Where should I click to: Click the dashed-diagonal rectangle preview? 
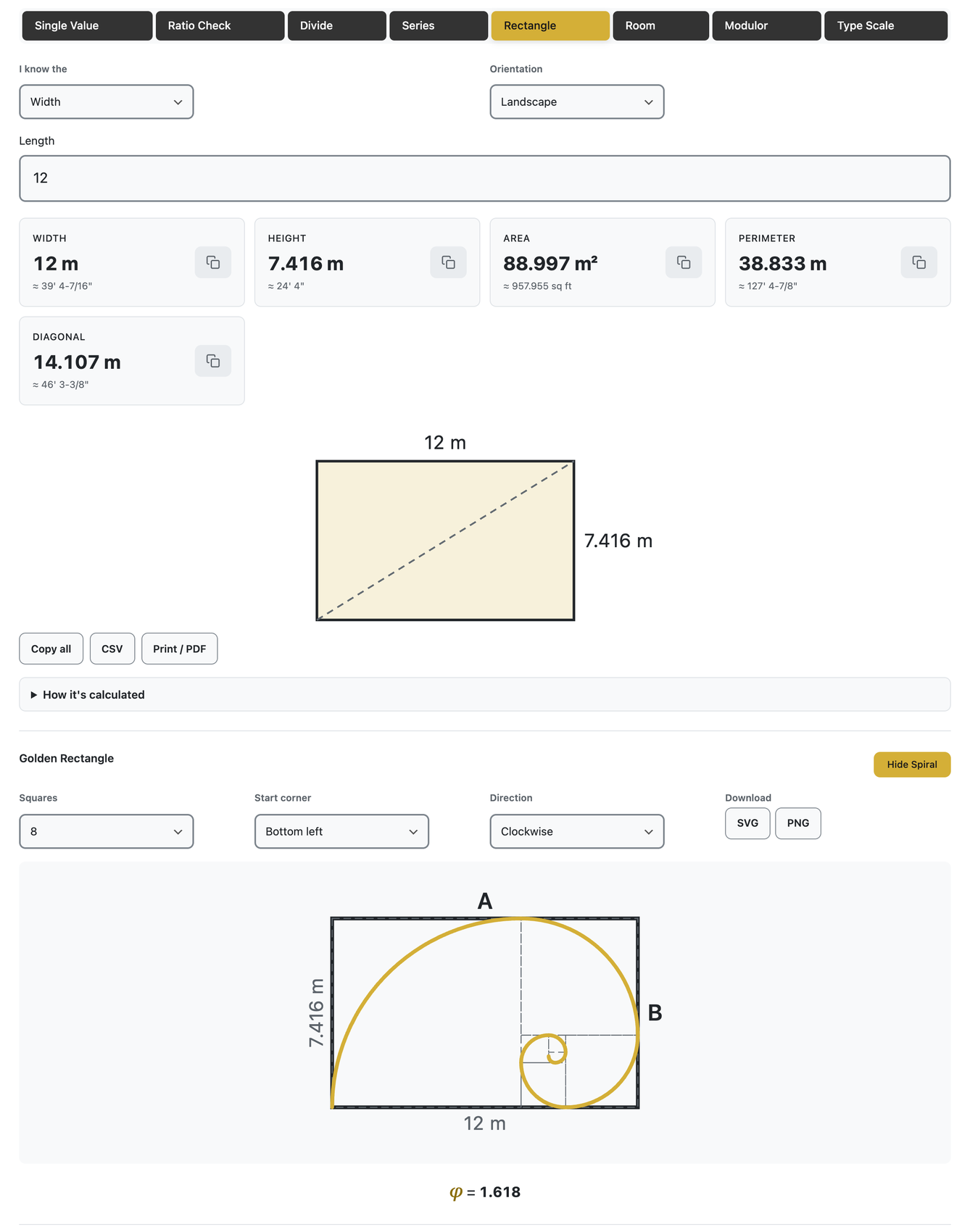(445, 541)
